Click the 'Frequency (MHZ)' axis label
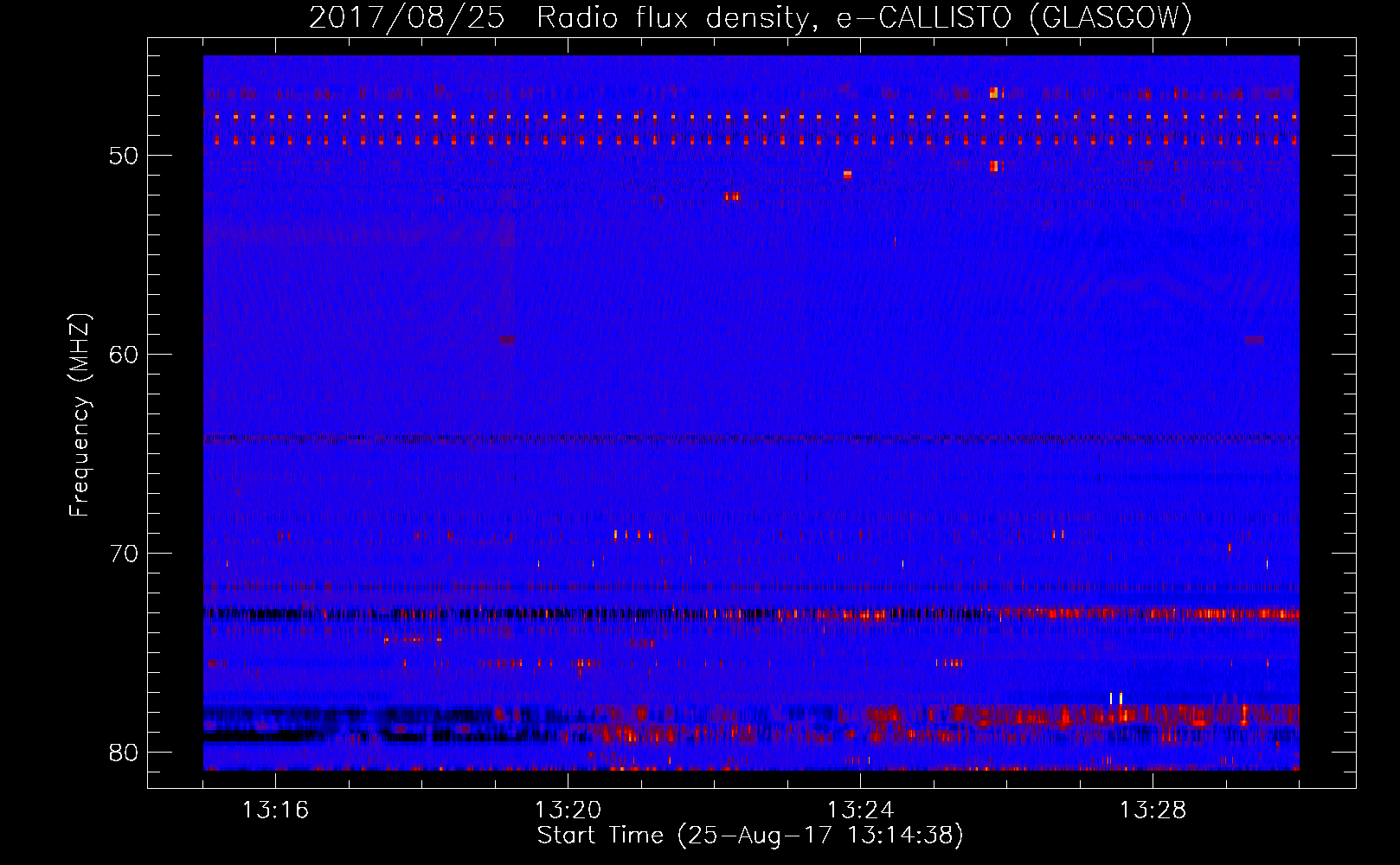 [x=80, y=415]
